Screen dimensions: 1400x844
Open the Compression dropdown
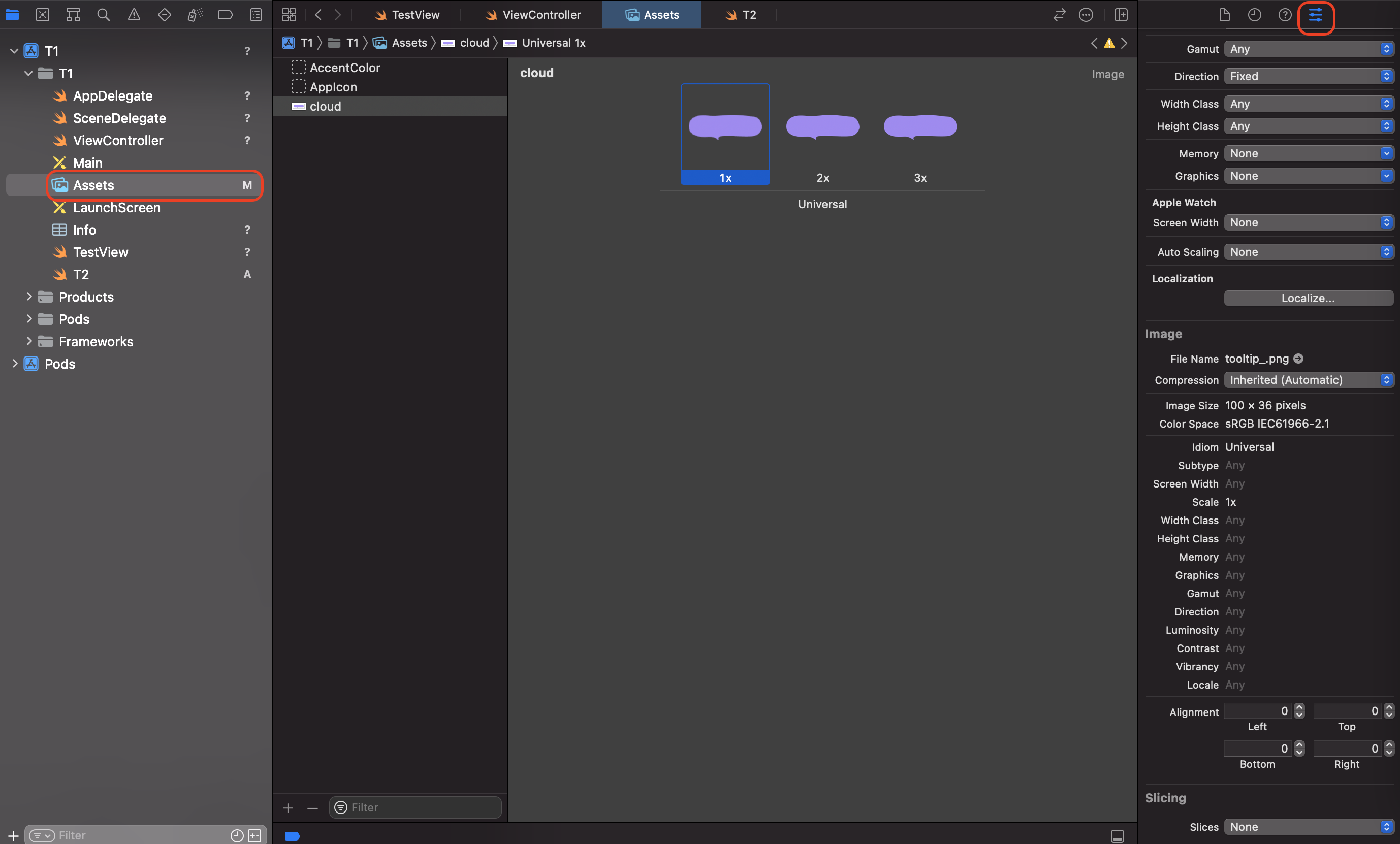(x=1308, y=380)
